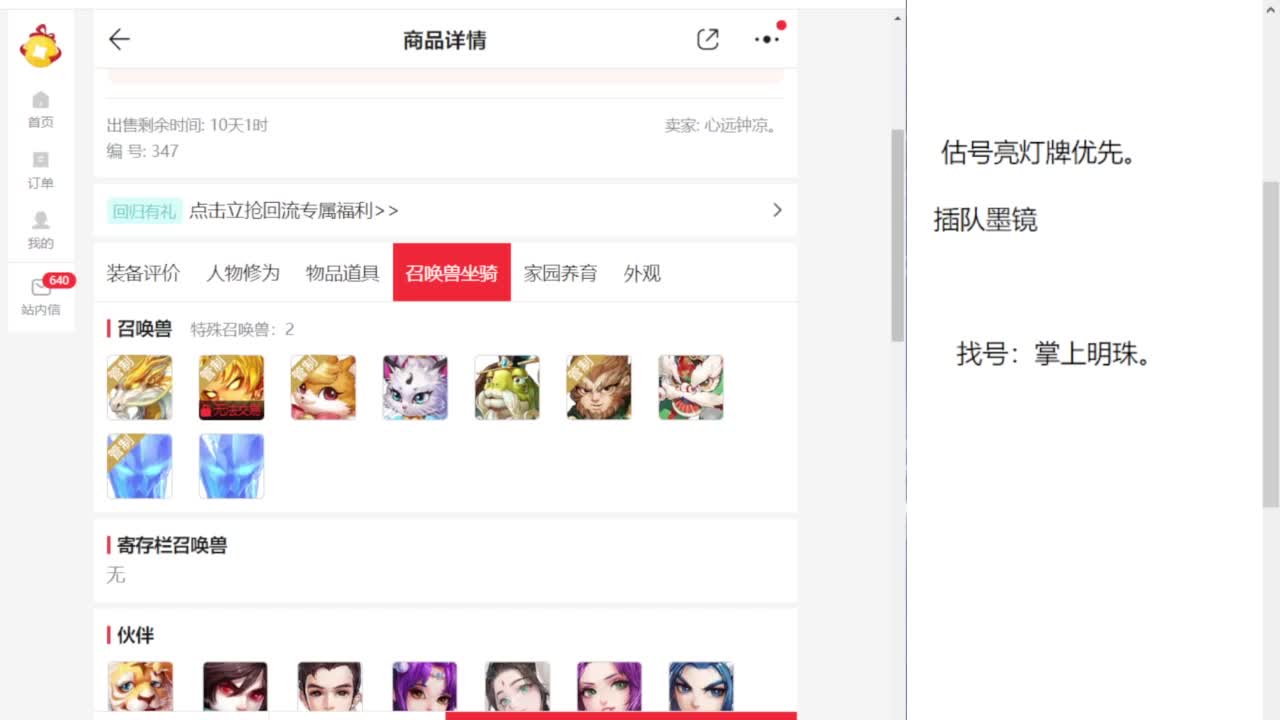View the summoned beast marked 无法交易
The image size is (1280, 720).
[x=232, y=387]
